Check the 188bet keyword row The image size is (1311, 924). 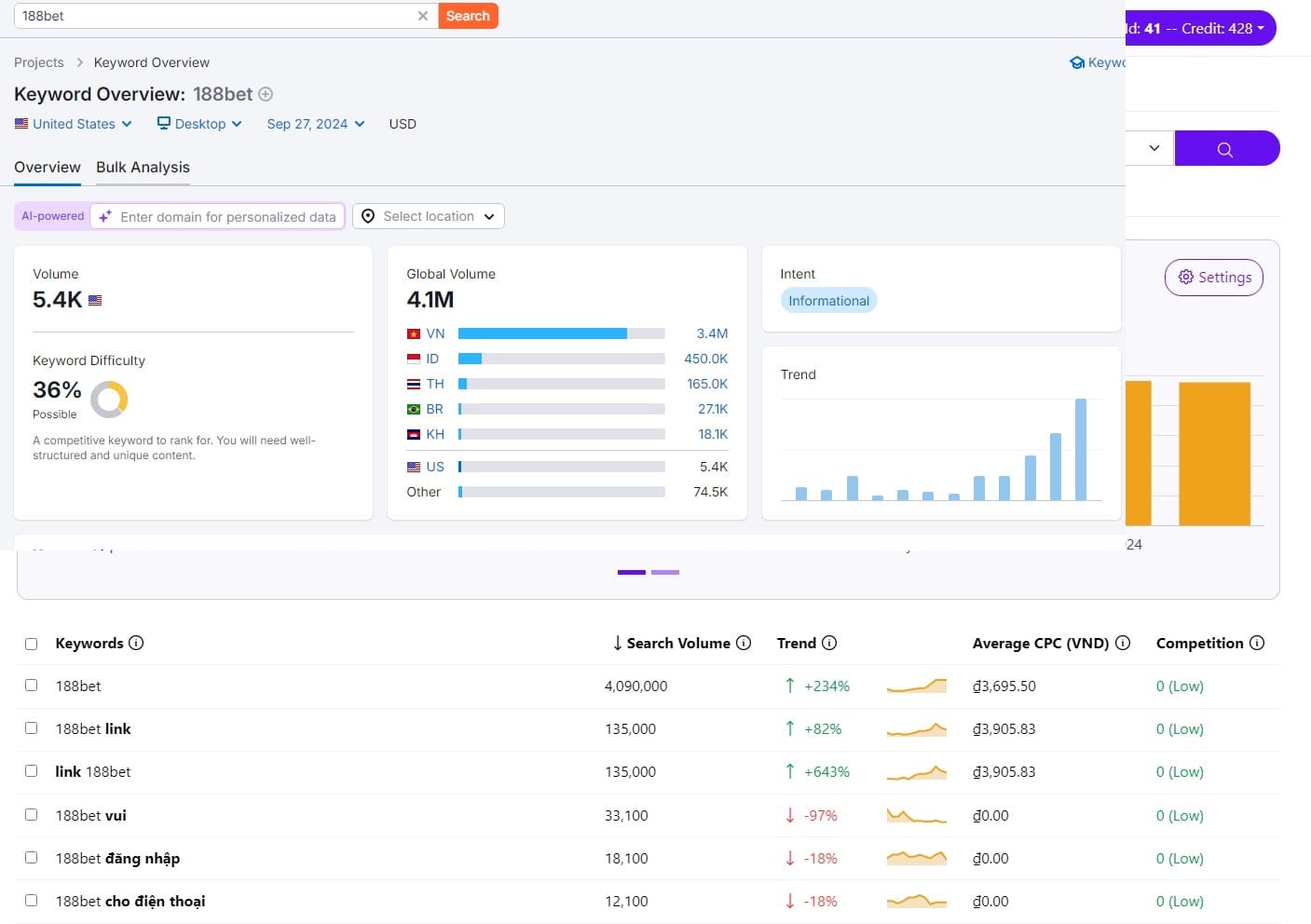(x=31, y=685)
